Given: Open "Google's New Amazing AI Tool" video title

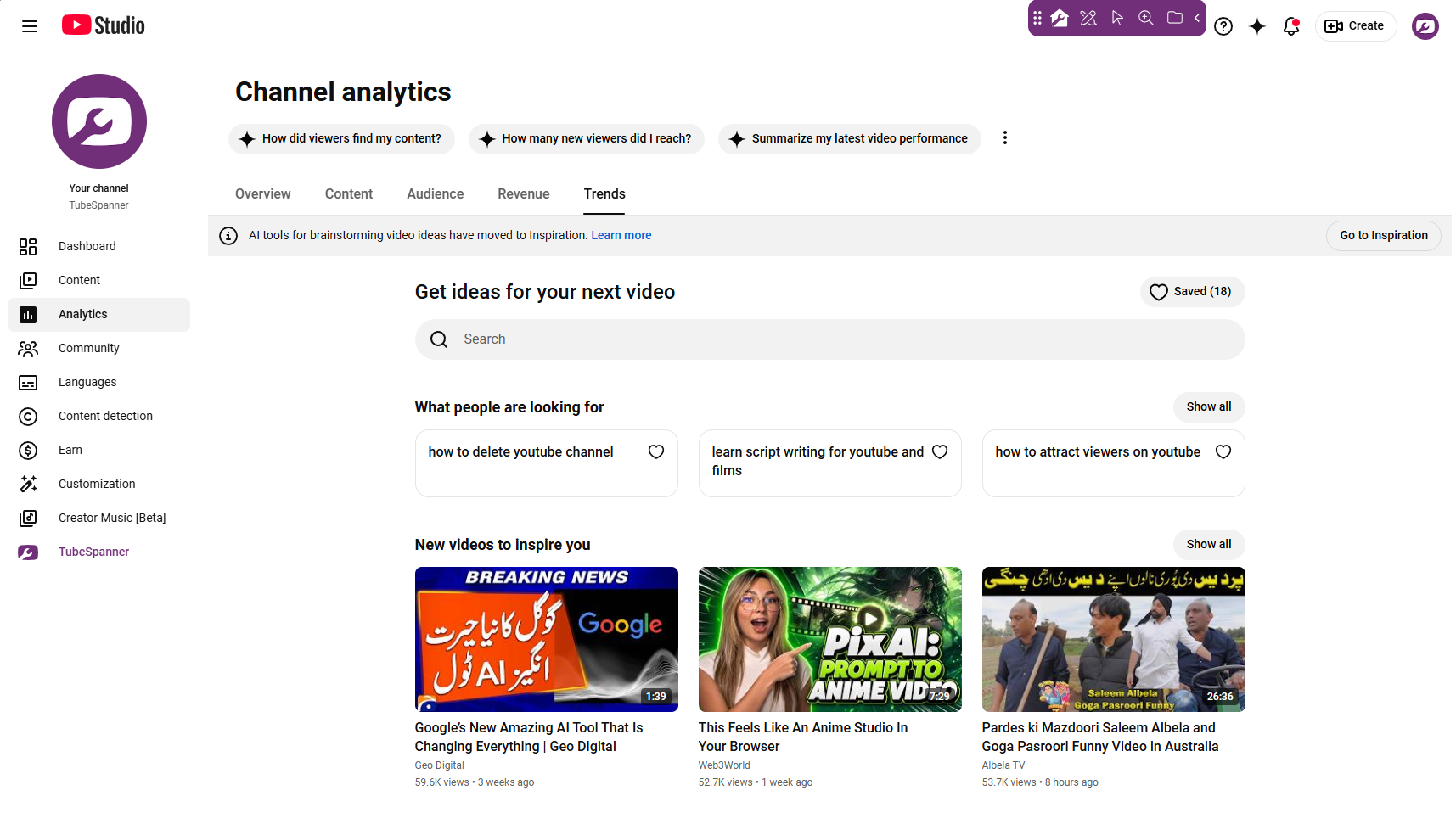Looking at the screenshot, I should pyautogui.click(x=529, y=737).
